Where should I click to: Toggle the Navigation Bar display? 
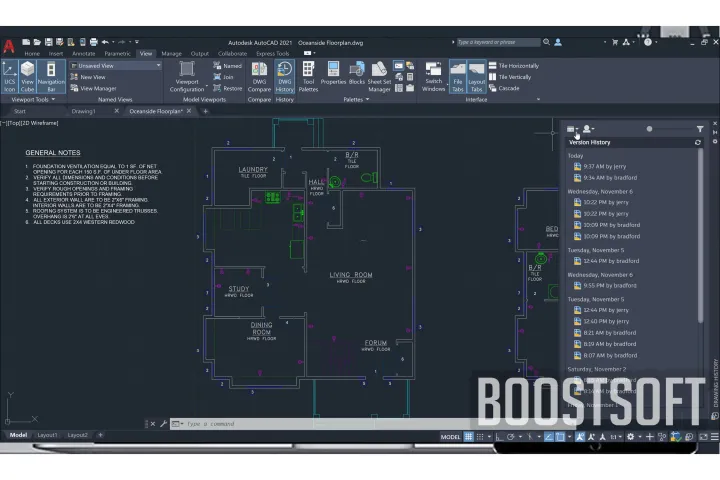pyautogui.click(x=51, y=77)
